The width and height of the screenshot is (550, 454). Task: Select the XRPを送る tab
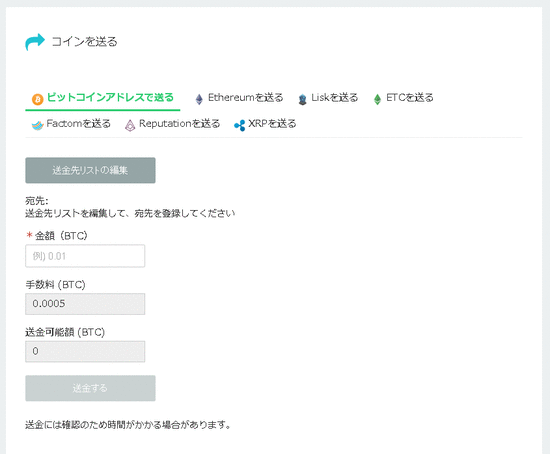pyautogui.click(x=265, y=124)
